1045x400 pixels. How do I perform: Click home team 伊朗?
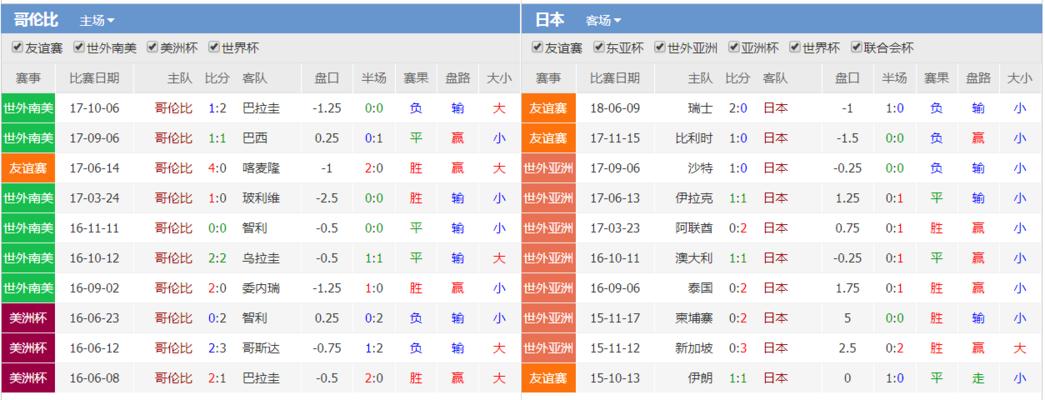[x=700, y=378]
